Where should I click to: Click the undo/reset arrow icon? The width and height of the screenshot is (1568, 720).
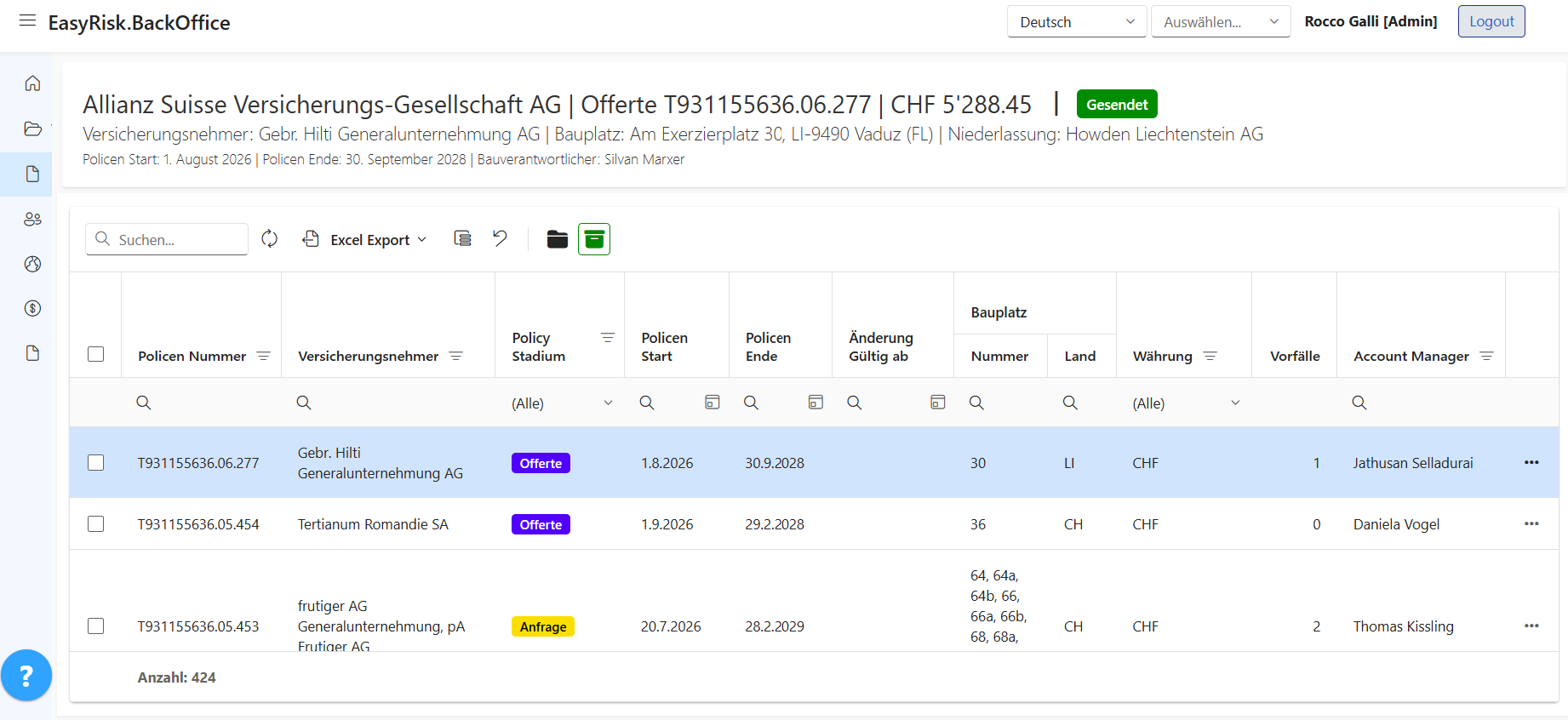point(501,238)
